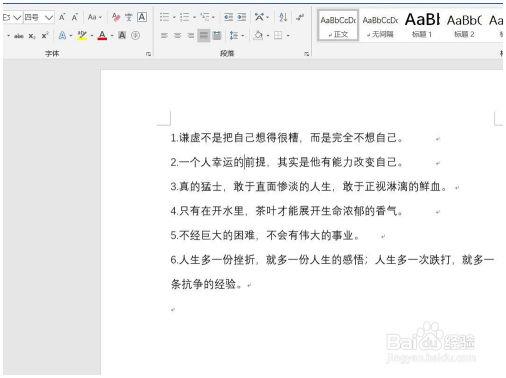Center the paragraph text
Image resolution: width=506 pixels, height=378 pixels.
(177, 35)
